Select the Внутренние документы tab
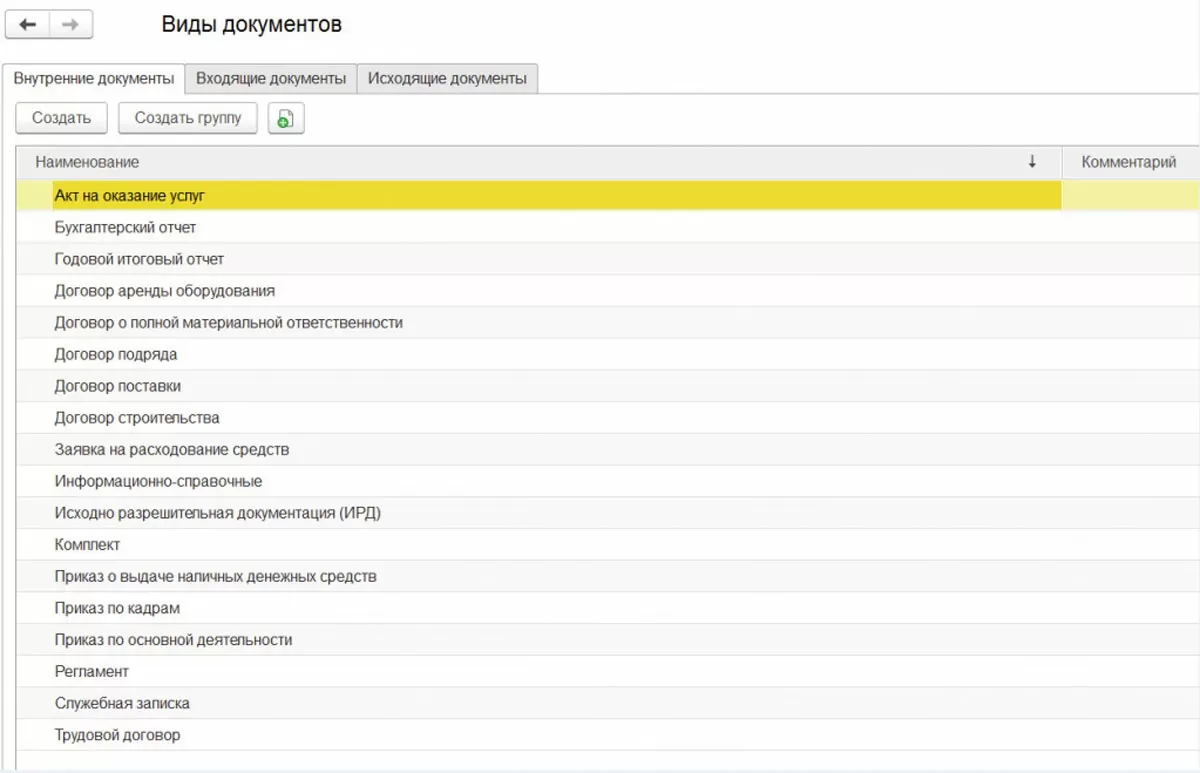 pos(94,78)
